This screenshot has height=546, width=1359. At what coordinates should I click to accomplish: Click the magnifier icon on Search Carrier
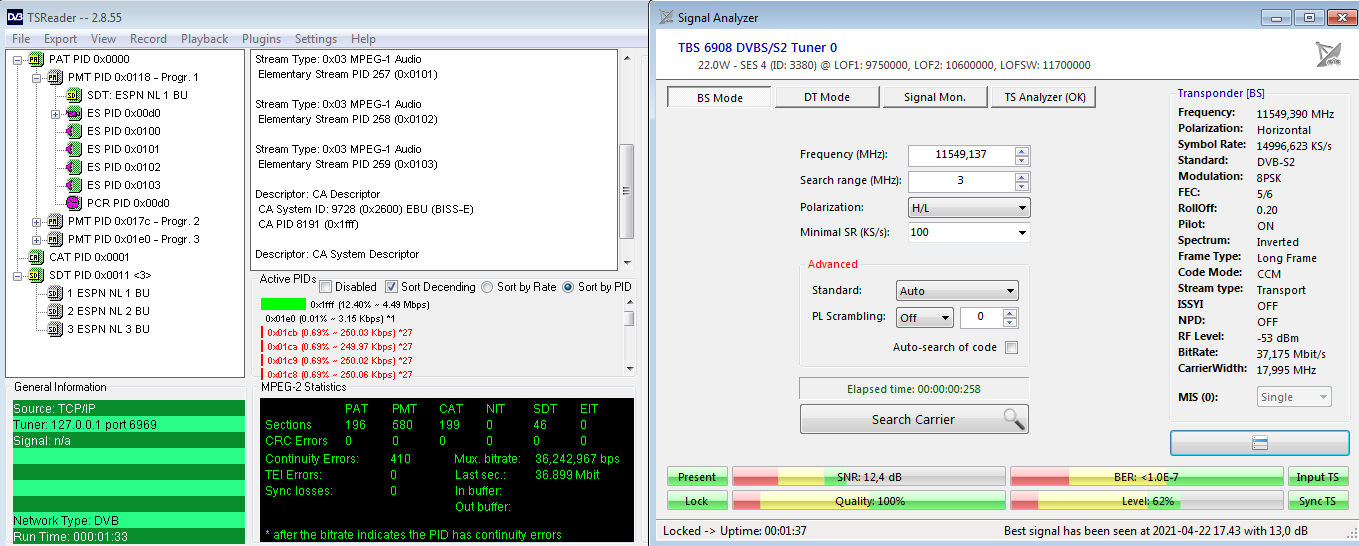(1014, 419)
